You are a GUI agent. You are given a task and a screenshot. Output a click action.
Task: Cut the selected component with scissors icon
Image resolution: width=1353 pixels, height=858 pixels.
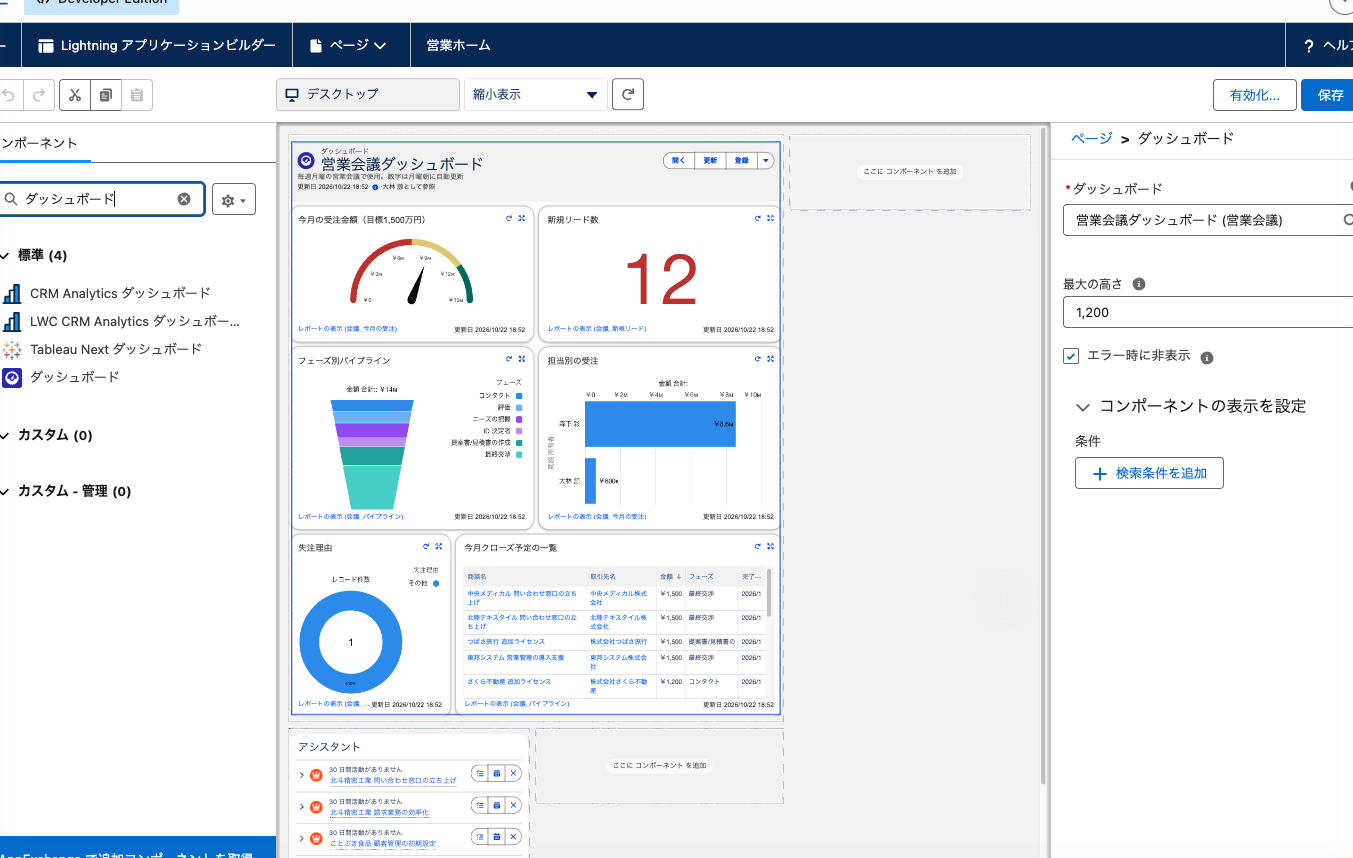(x=75, y=95)
